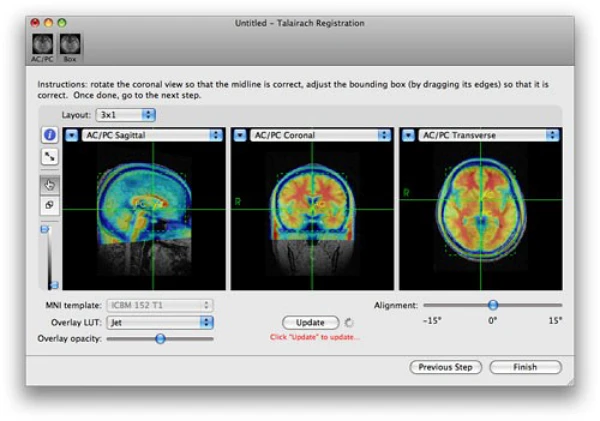Image resolution: width=600 pixels, height=421 pixels.
Task: Open the sagittal view options menu icon
Action: [72, 135]
